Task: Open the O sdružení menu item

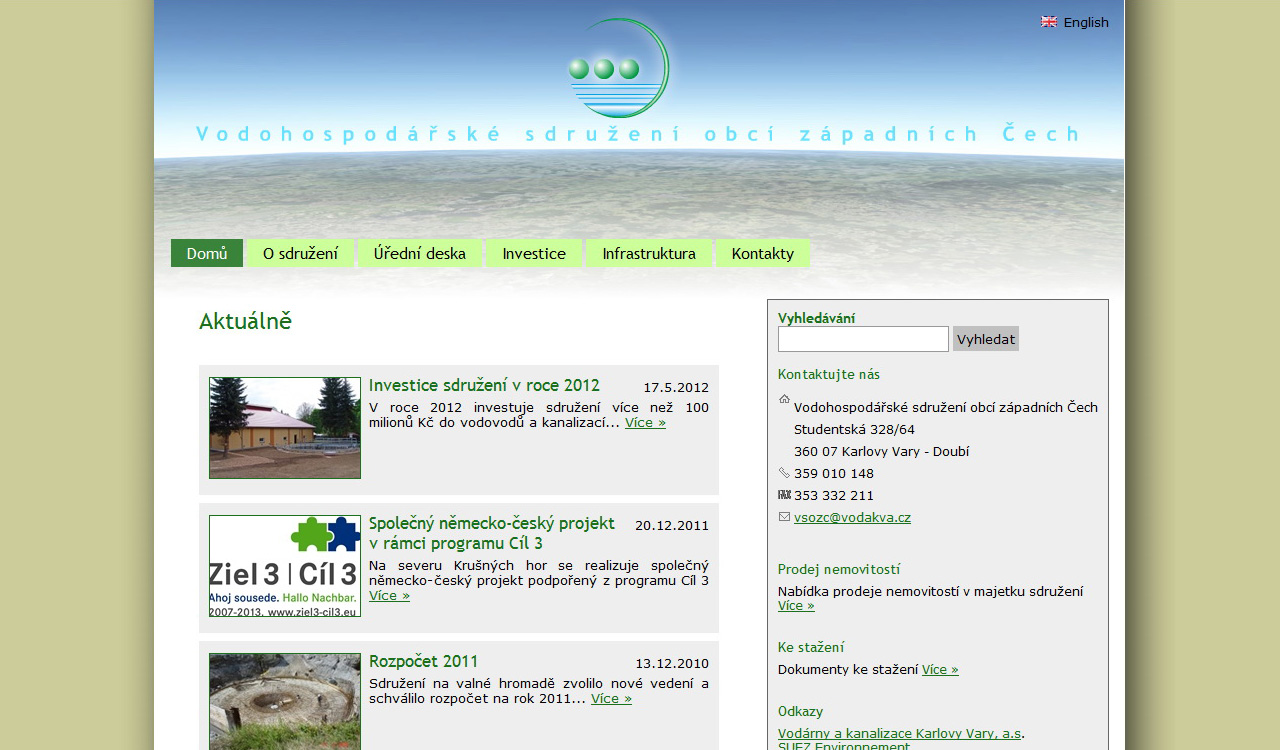Action: pyautogui.click(x=300, y=253)
